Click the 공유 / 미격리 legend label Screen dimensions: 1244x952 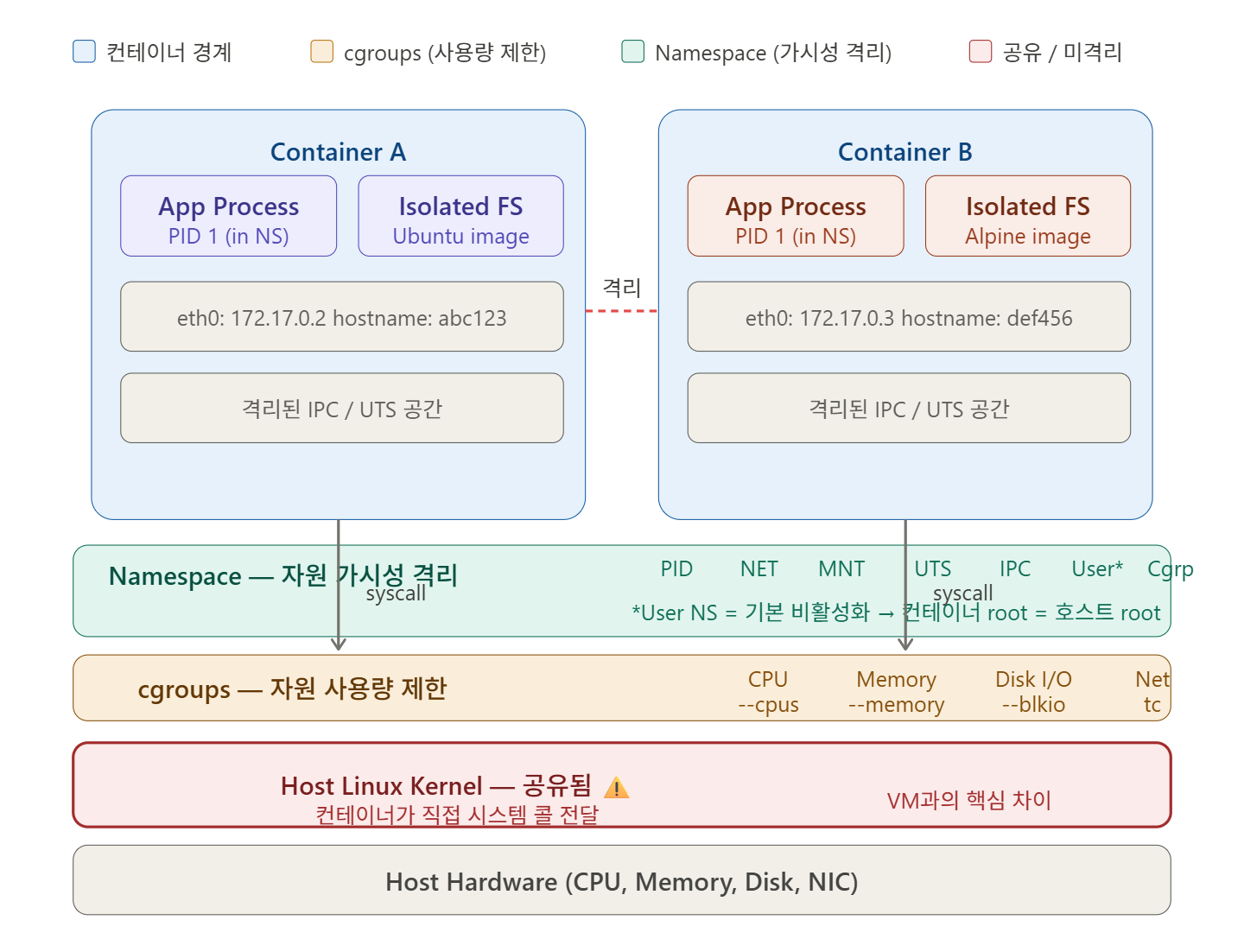pos(1062,52)
